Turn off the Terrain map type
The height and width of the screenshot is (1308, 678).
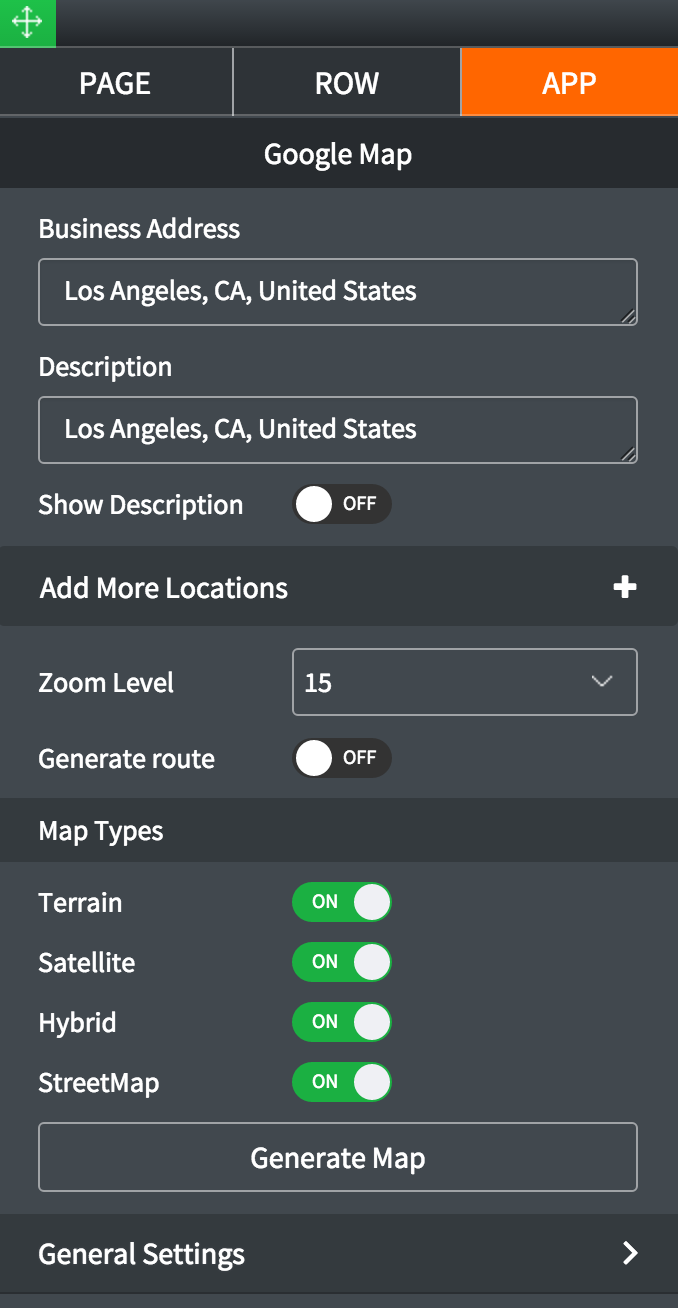tap(341, 902)
